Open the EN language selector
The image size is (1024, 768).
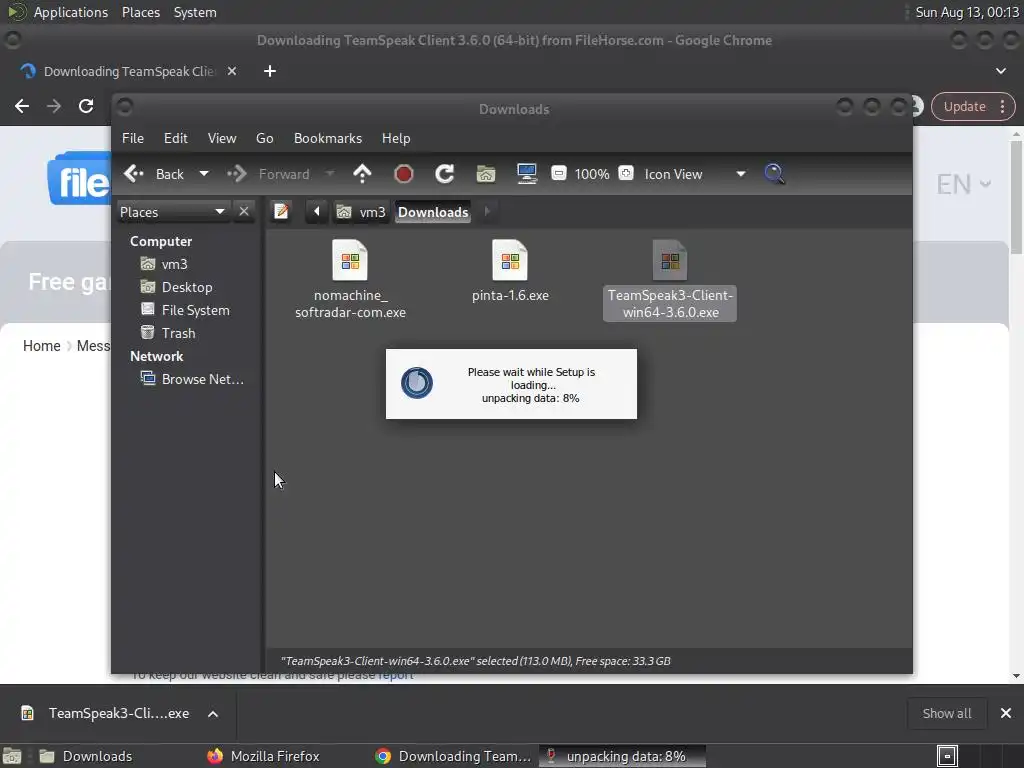click(964, 184)
